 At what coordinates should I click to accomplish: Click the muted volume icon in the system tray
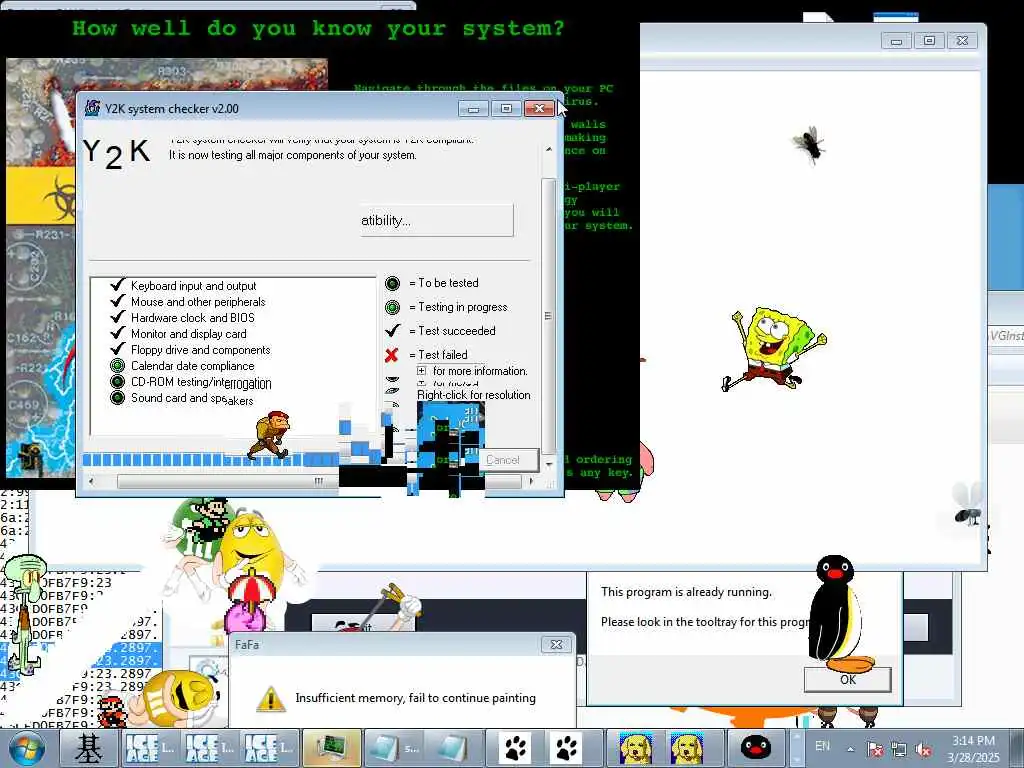click(x=923, y=749)
